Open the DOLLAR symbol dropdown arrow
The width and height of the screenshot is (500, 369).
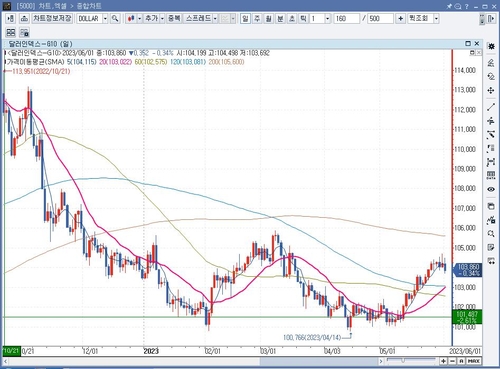105,19
